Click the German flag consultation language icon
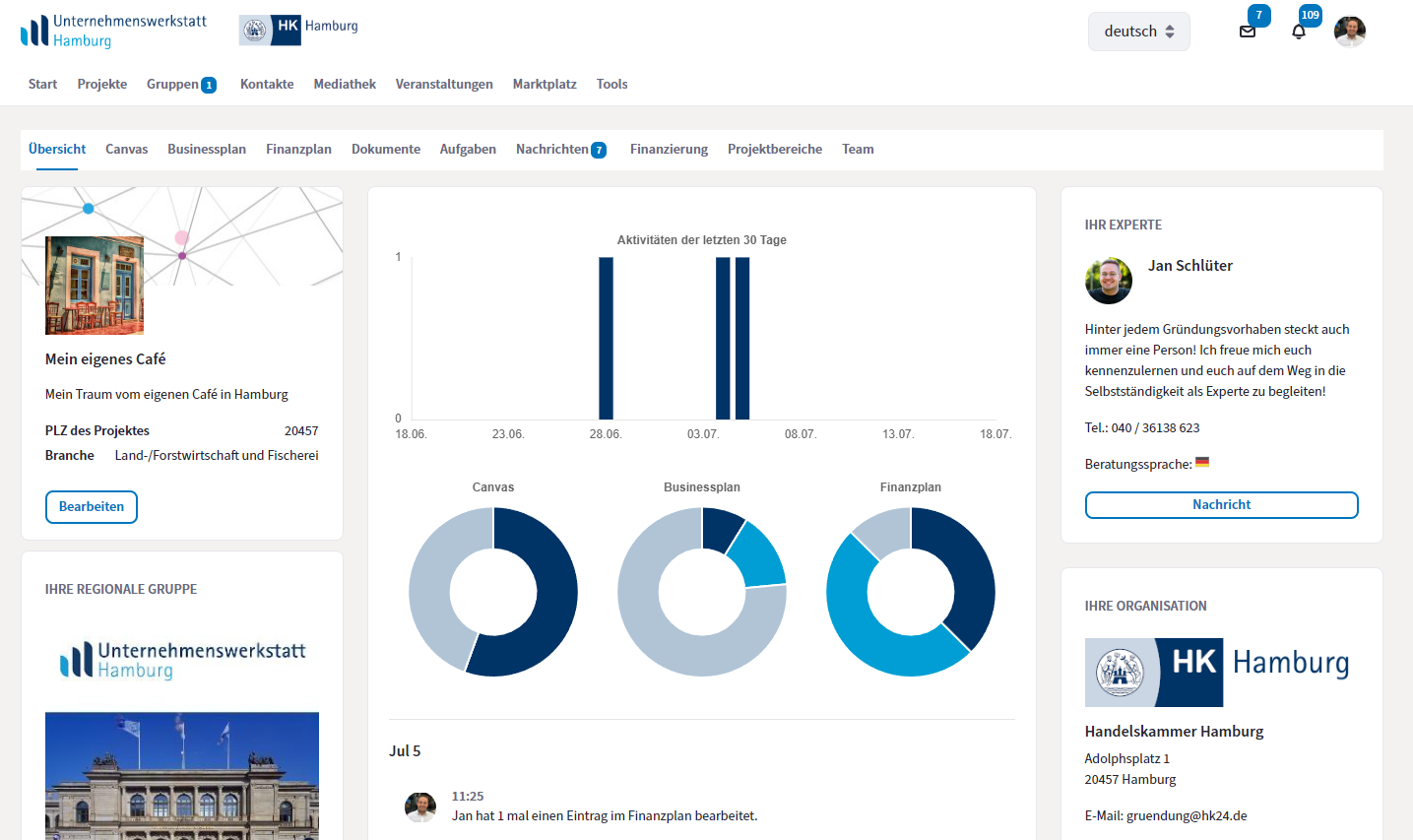The image size is (1413, 840). pos(1202,463)
